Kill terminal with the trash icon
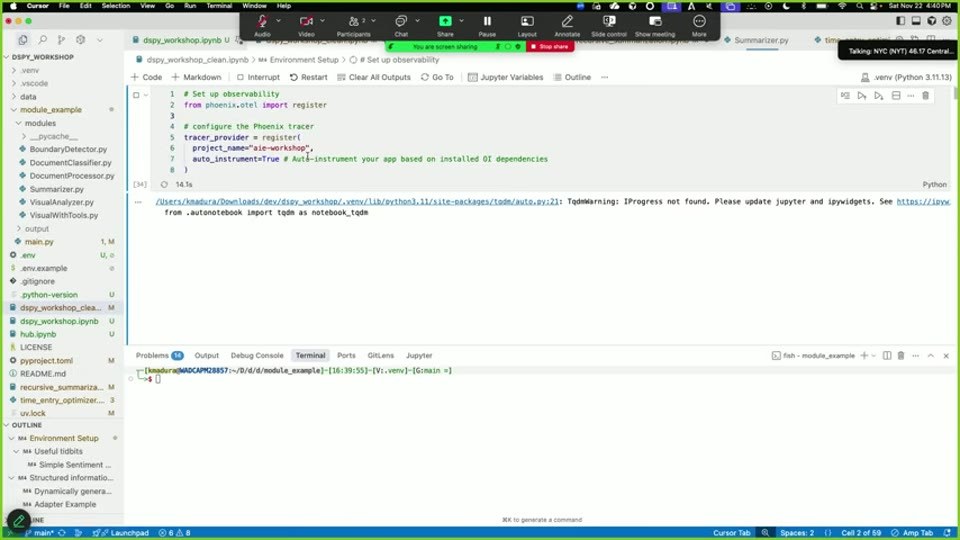Image resolution: width=960 pixels, height=540 pixels. point(901,355)
